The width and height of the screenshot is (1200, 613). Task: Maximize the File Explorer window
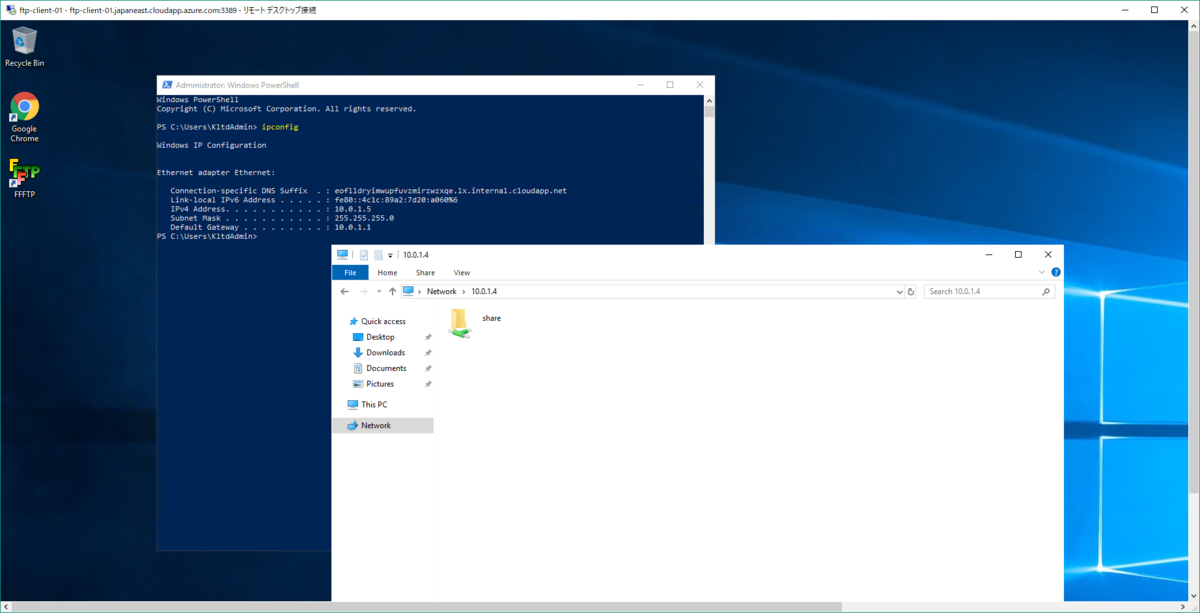pyautogui.click(x=1018, y=255)
